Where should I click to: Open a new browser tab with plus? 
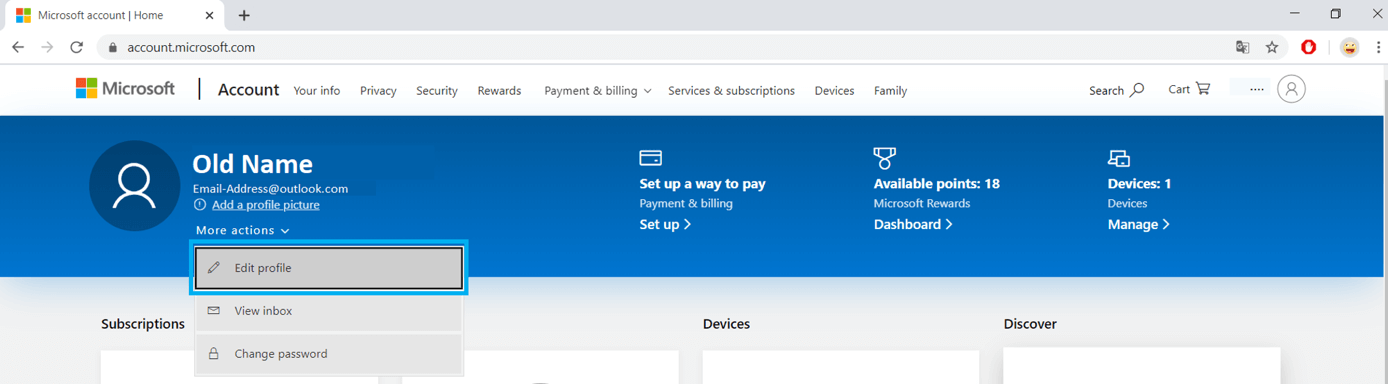click(244, 15)
